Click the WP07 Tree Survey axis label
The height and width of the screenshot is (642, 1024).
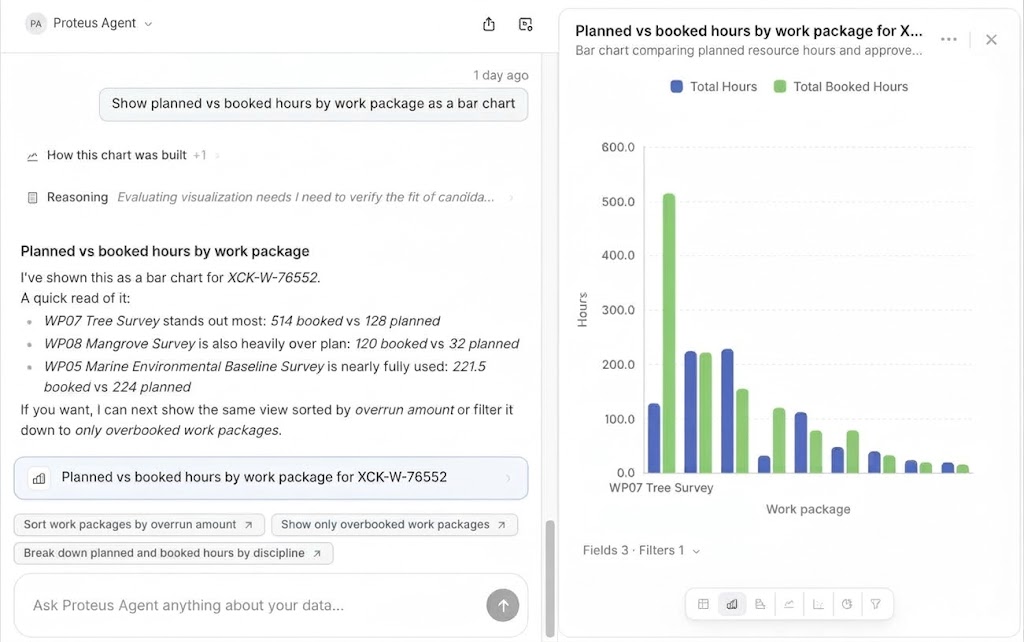(661, 488)
